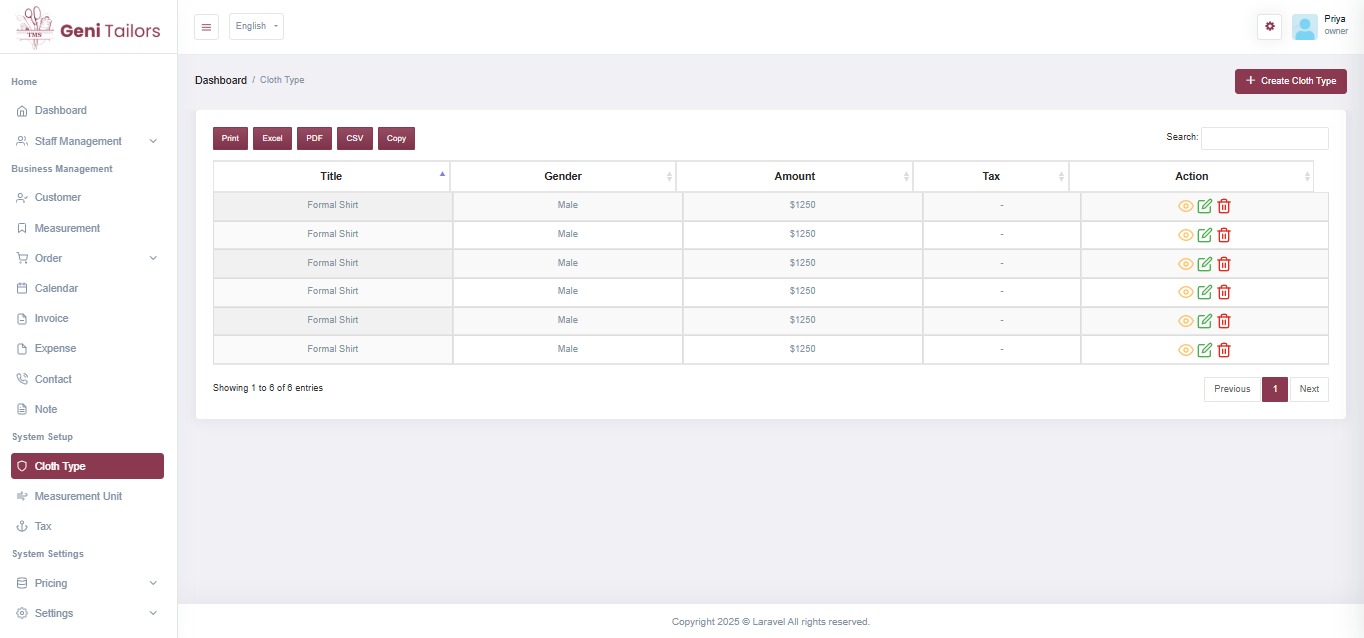1364x638 pixels.
Task: Click the Geni Tailors logo
Action: (x=89, y=29)
